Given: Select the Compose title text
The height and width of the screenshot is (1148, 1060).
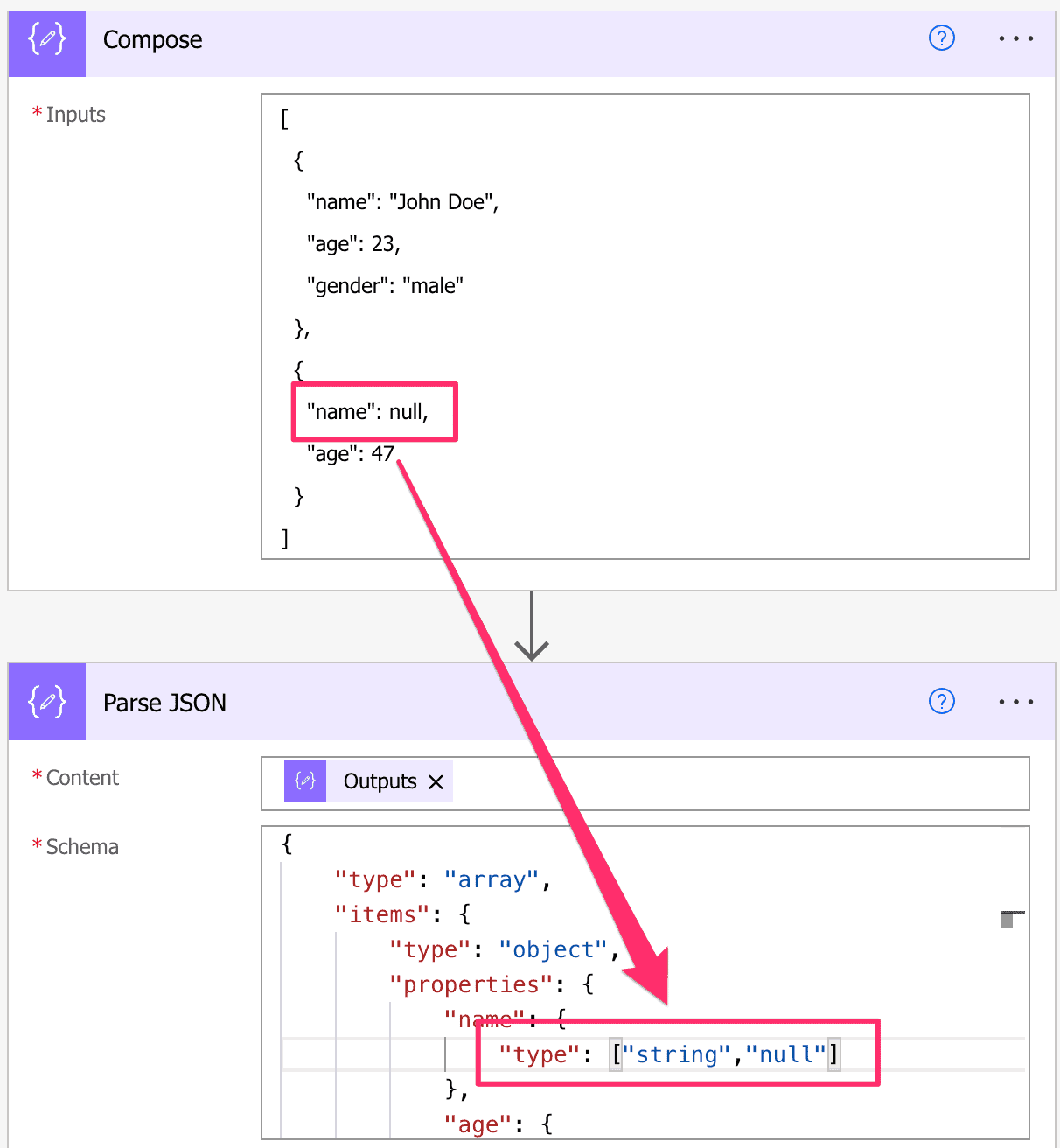Looking at the screenshot, I should [152, 38].
